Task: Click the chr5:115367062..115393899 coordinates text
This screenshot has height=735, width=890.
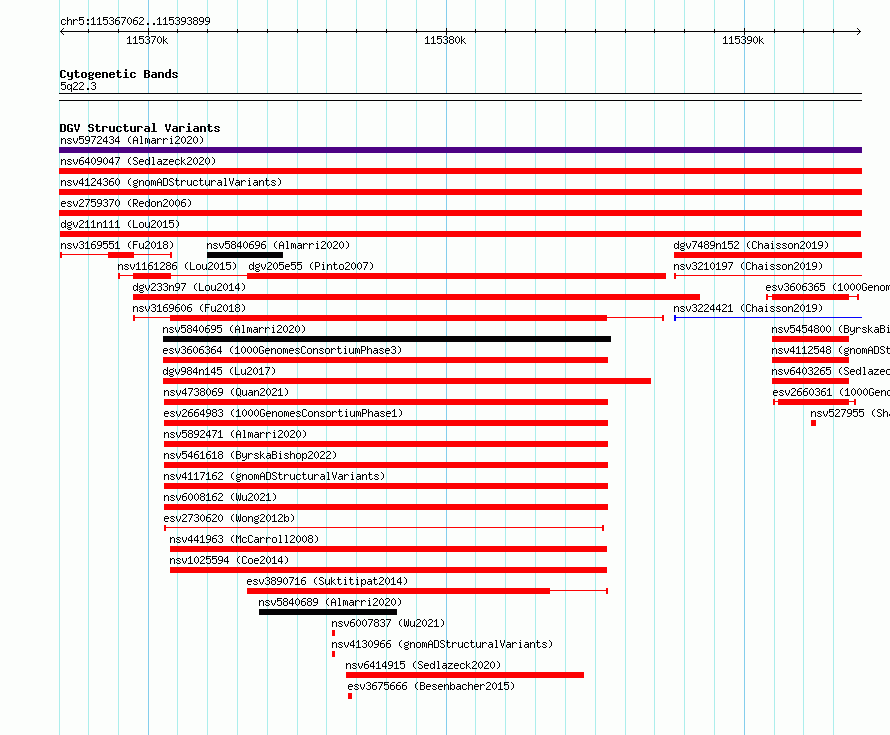Action: click(x=135, y=21)
